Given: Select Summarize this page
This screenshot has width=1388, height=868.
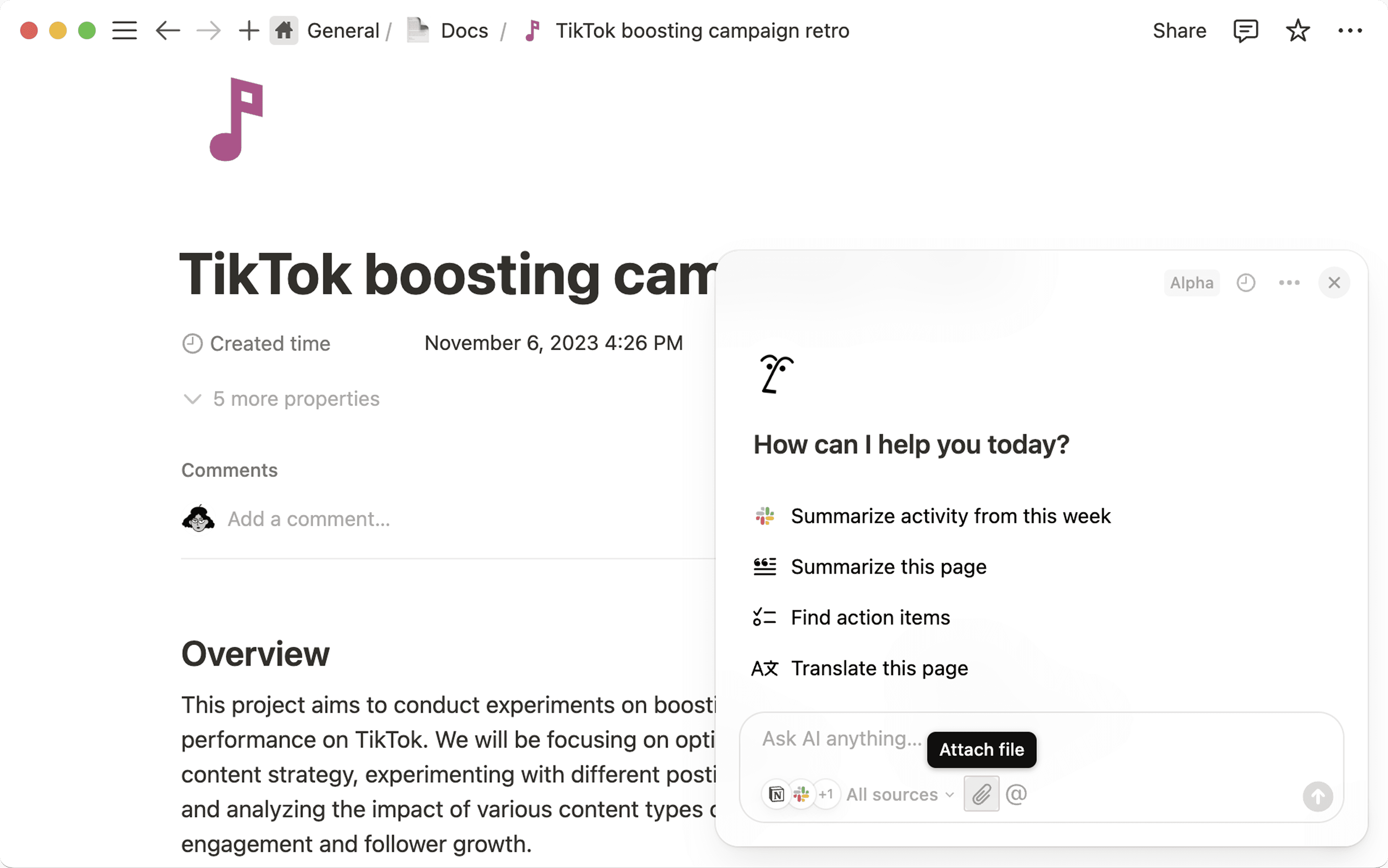Looking at the screenshot, I should pos(888,567).
